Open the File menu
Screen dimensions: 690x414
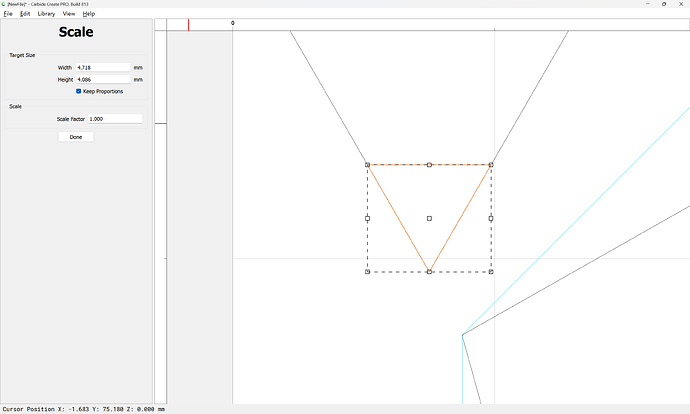tap(8, 14)
